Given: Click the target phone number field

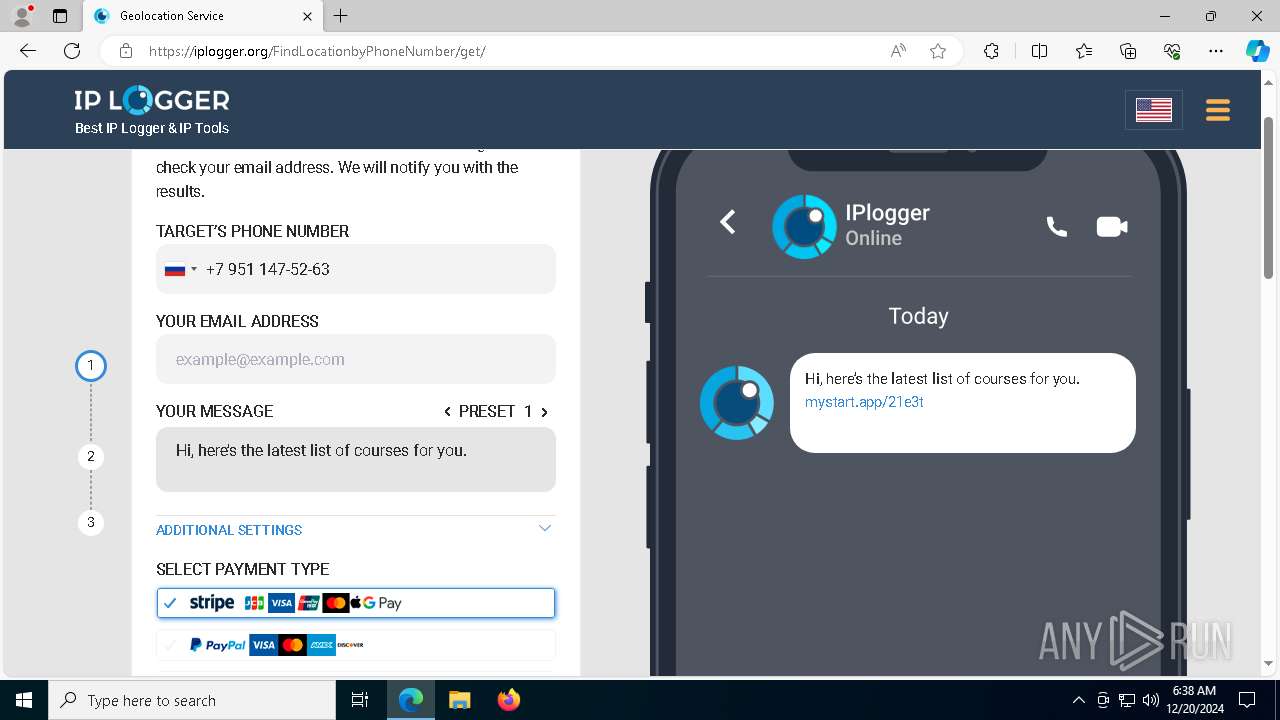Looking at the screenshot, I should point(356,269).
